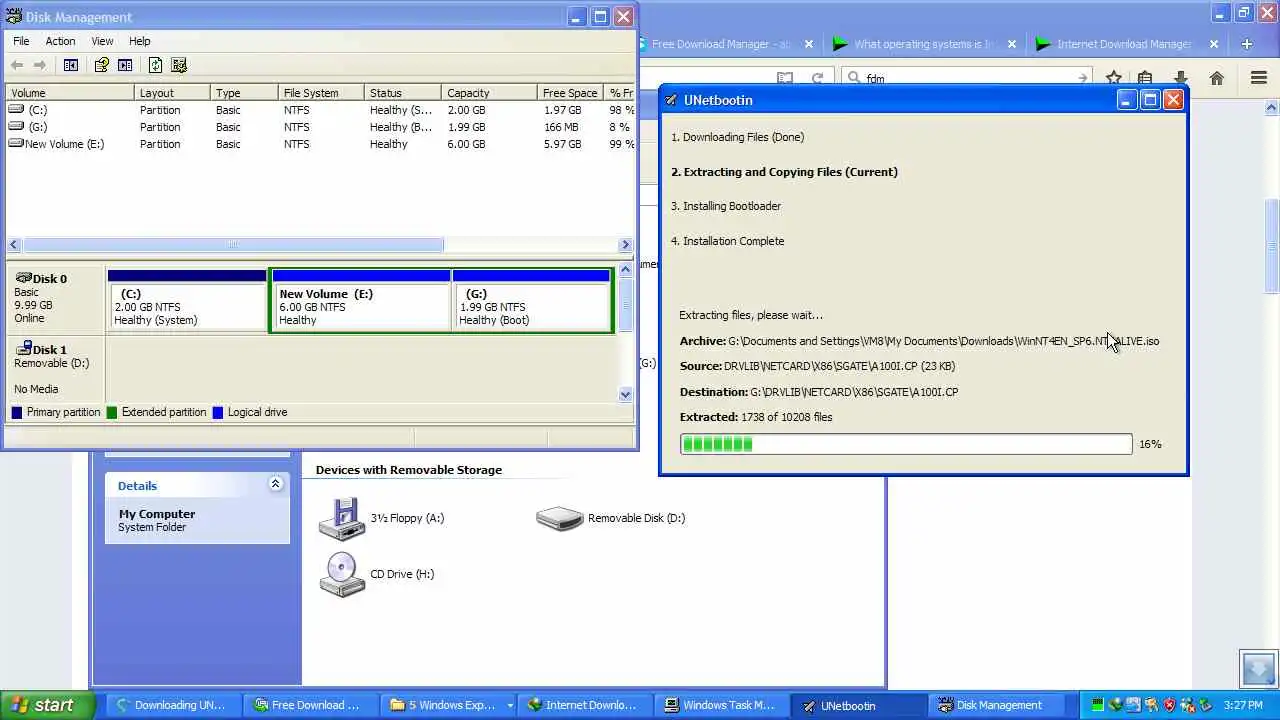Open browser bookmarks list icon
The image size is (1280, 720).
tap(1145, 78)
